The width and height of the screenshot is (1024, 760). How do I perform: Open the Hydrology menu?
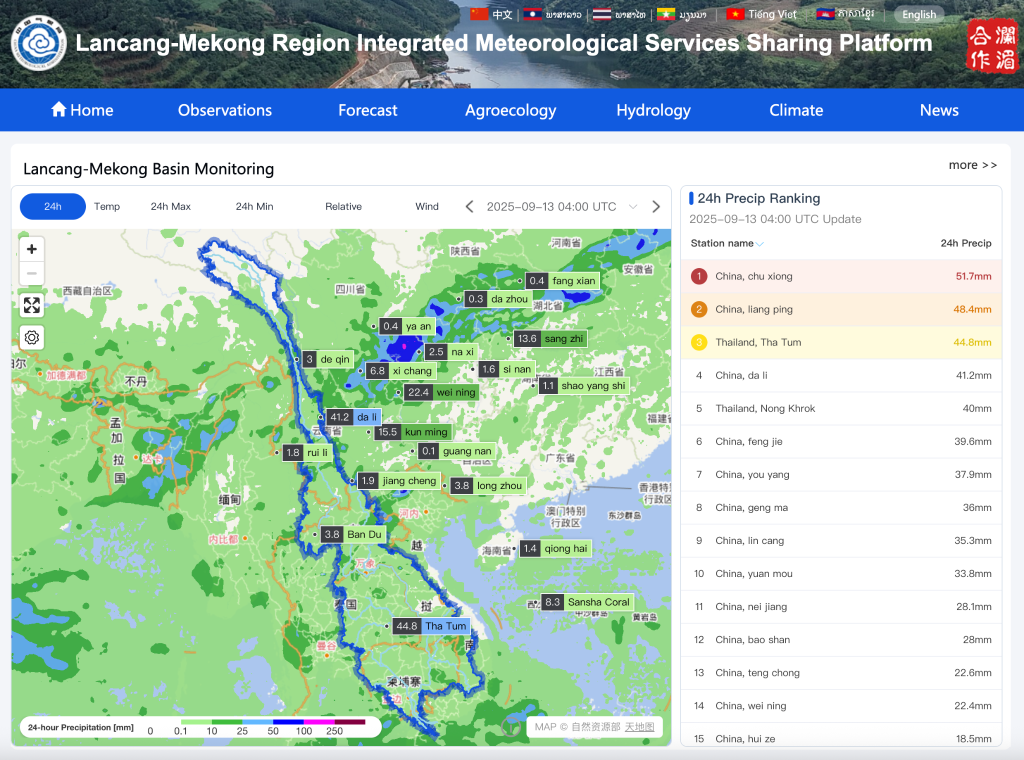pos(653,110)
